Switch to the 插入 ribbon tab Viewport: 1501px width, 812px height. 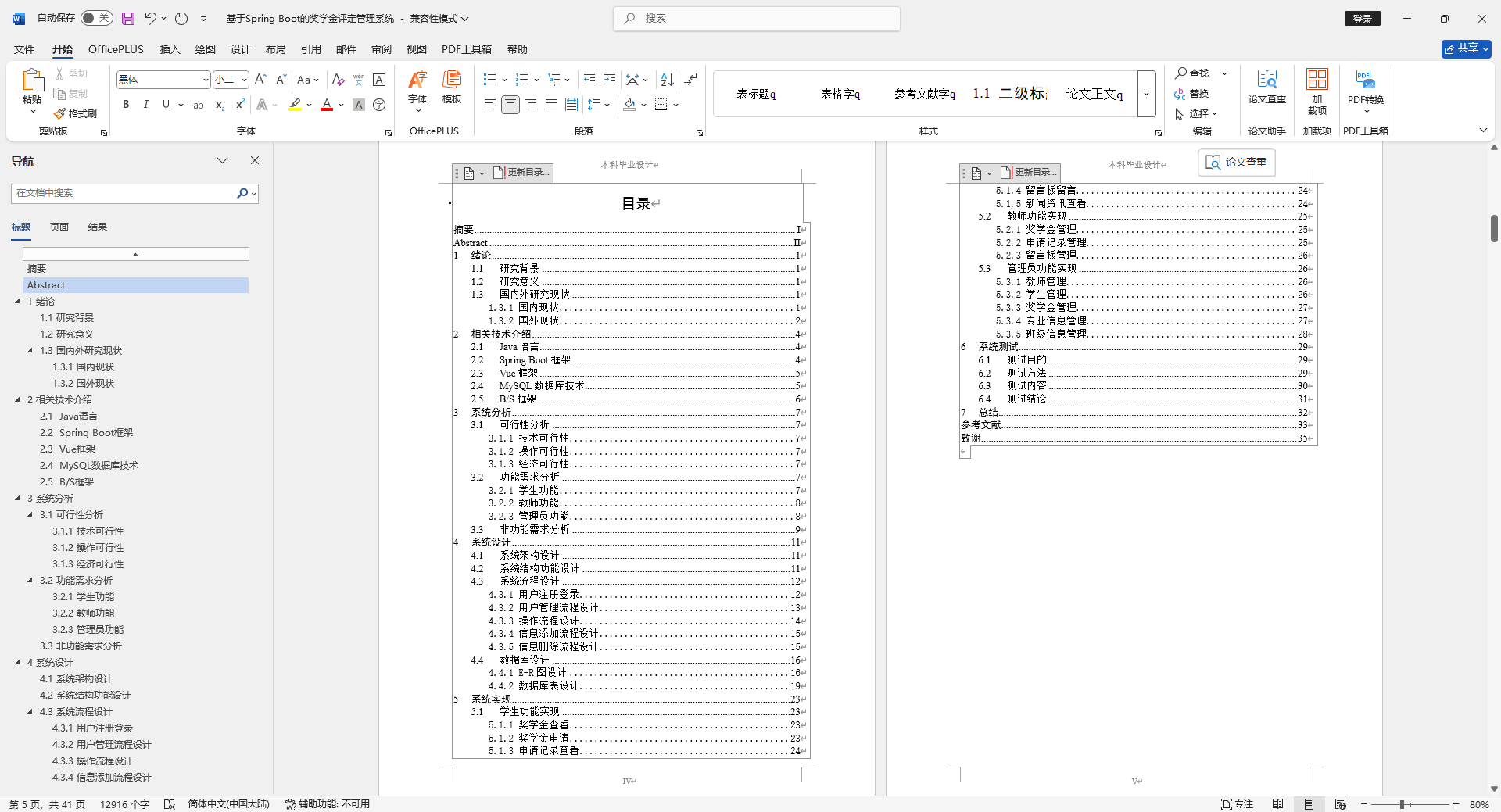(169, 48)
